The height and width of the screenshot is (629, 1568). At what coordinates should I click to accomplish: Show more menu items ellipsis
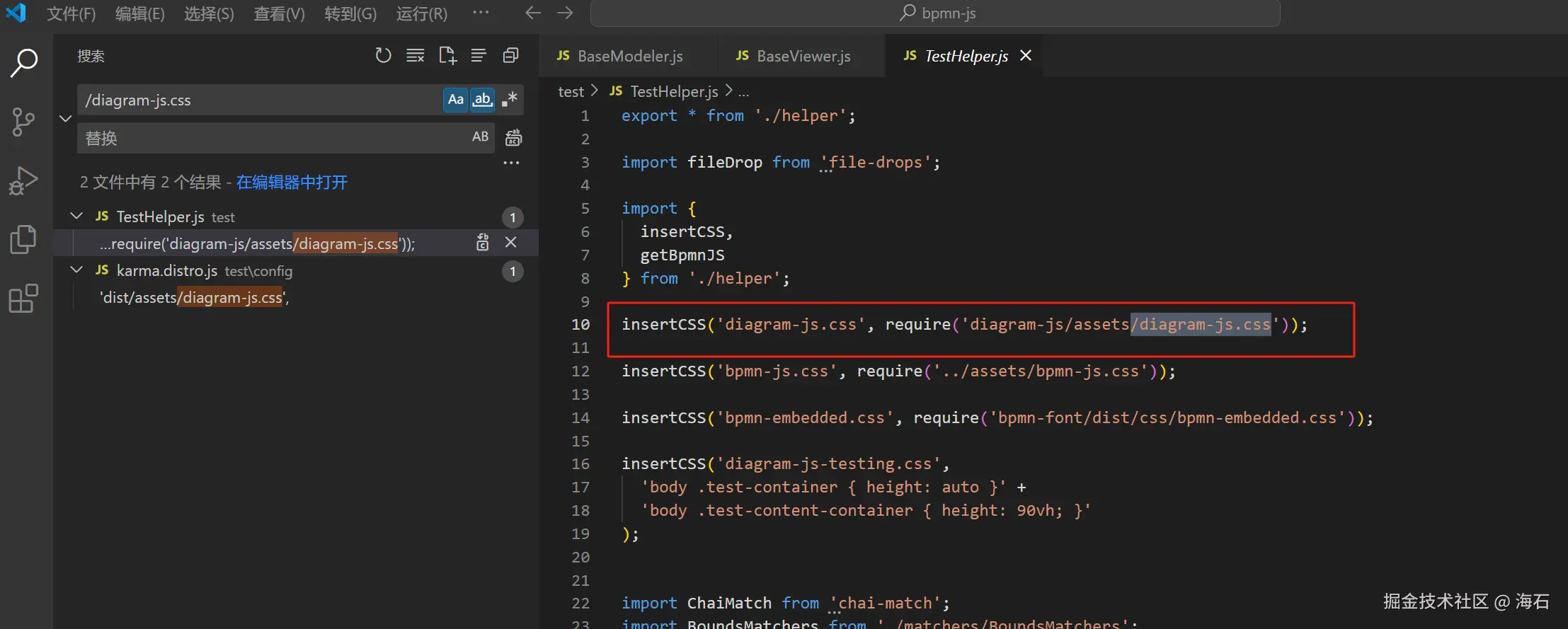click(481, 12)
